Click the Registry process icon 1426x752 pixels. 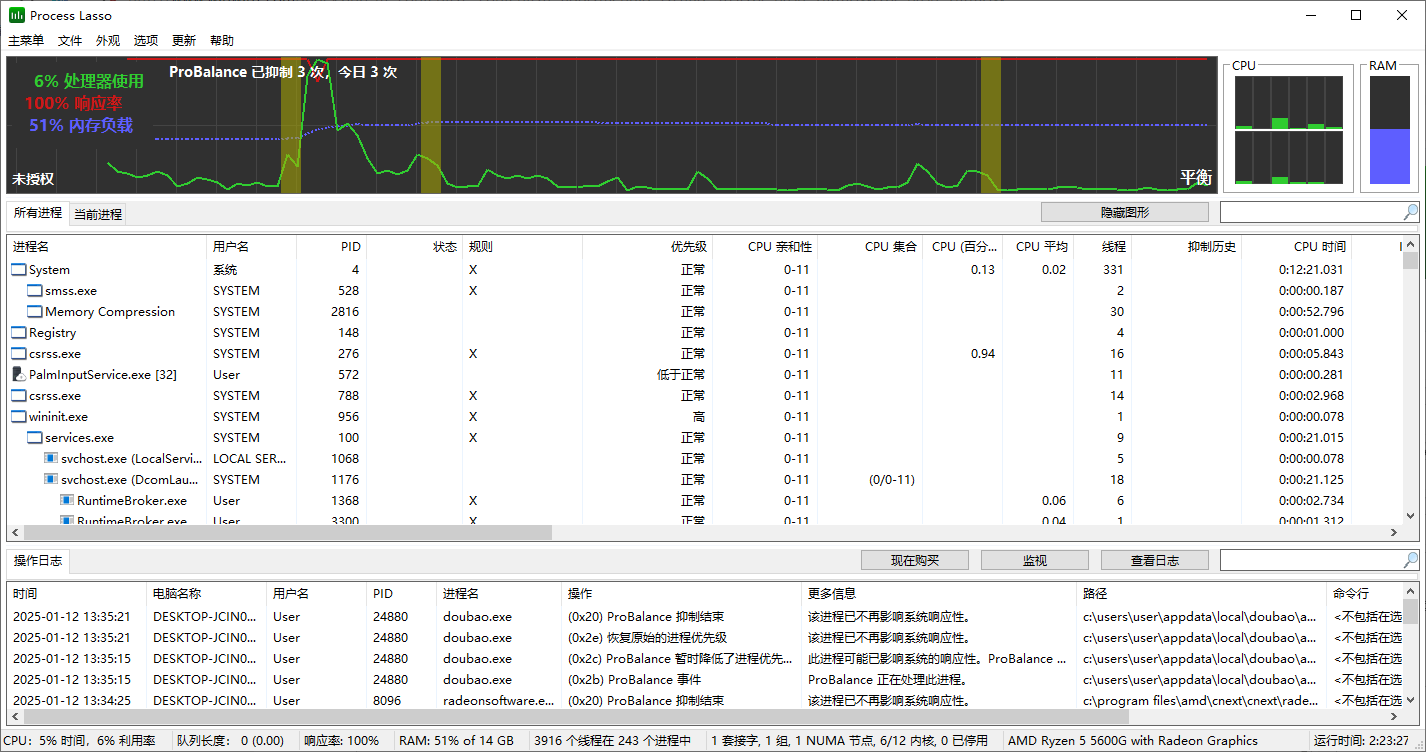[19, 333]
